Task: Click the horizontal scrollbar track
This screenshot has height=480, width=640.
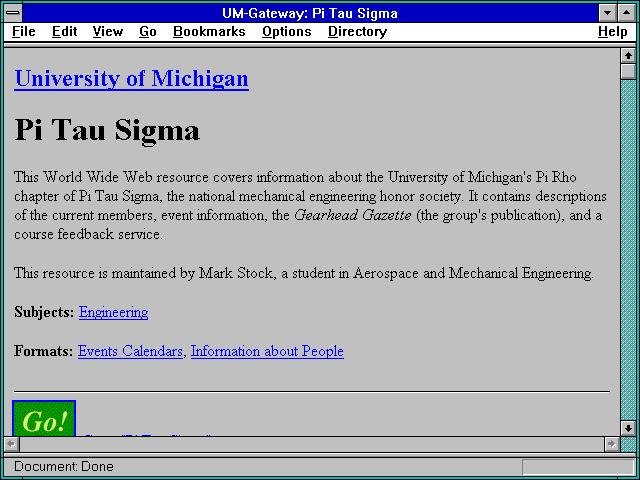Action: coord(312,444)
